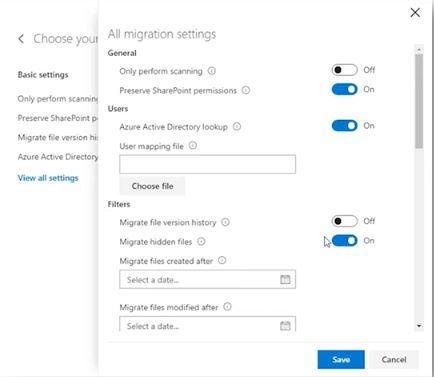The height and width of the screenshot is (377, 434).
Task: Click the All migration settings title
Action: point(162,34)
